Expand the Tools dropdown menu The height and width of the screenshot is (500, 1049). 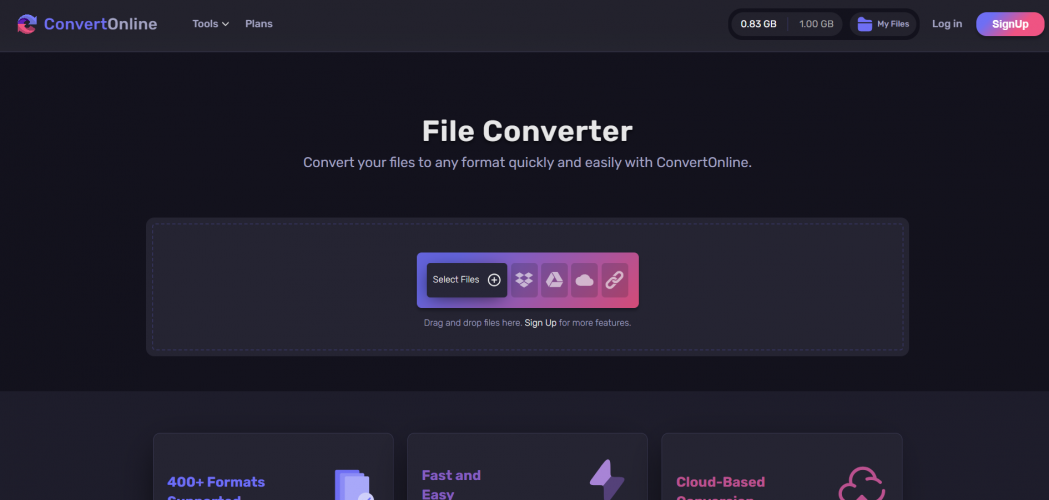click(x=211, y=23)
